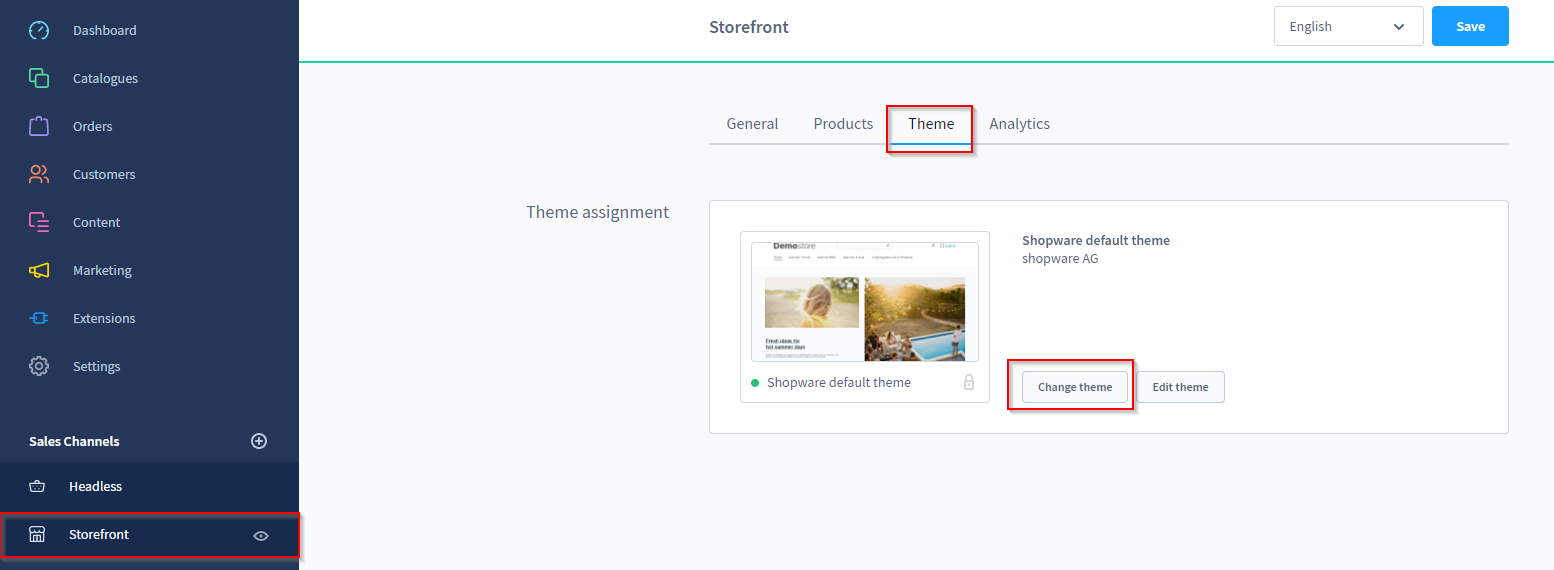Click the Edit theme button
The width and height of the screenshot is (1554, 570).
(1180, 387)
